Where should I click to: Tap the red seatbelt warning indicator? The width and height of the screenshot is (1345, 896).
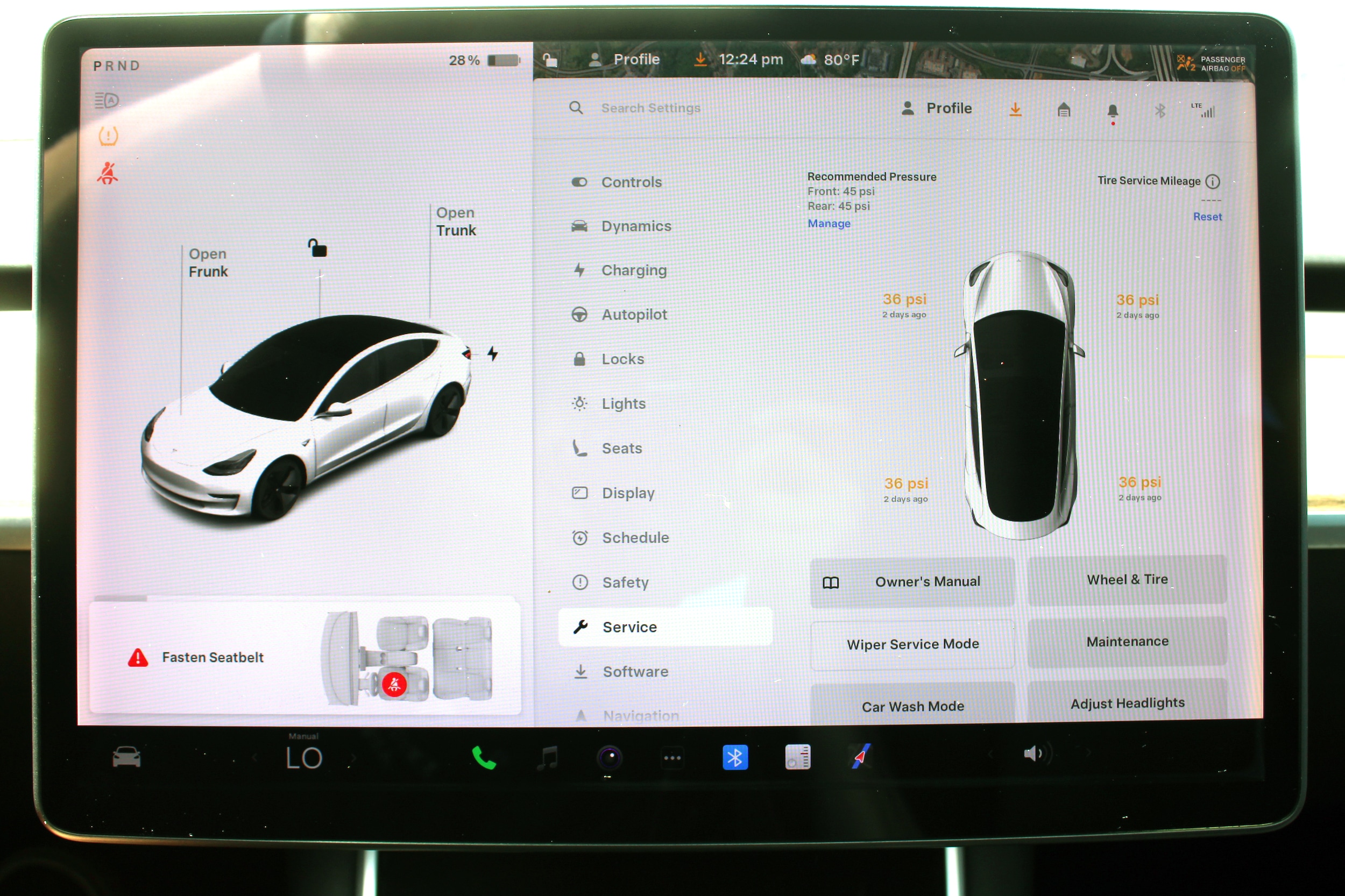tap(108, 173)
